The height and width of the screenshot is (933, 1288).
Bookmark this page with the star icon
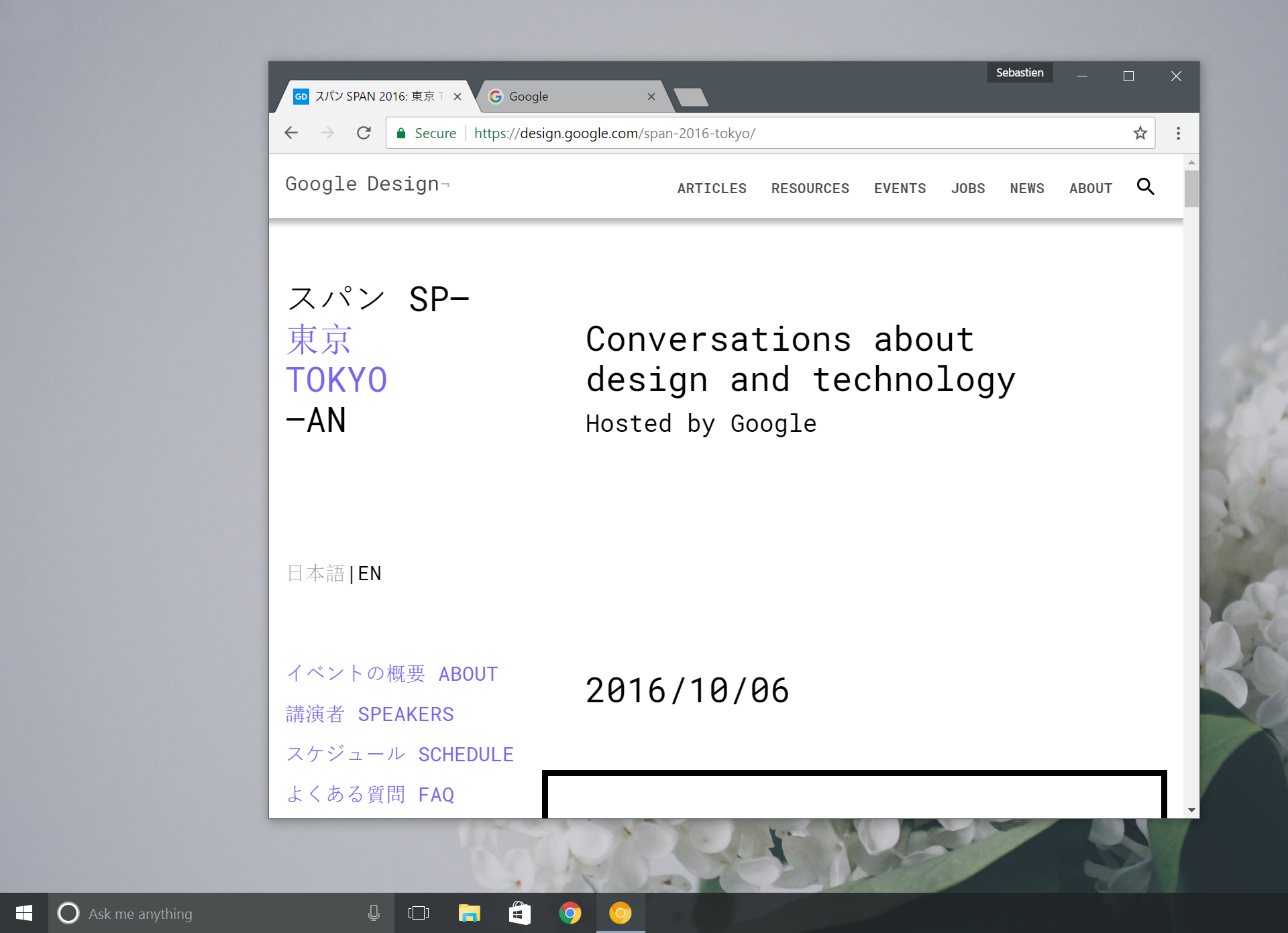(1140, 133)
